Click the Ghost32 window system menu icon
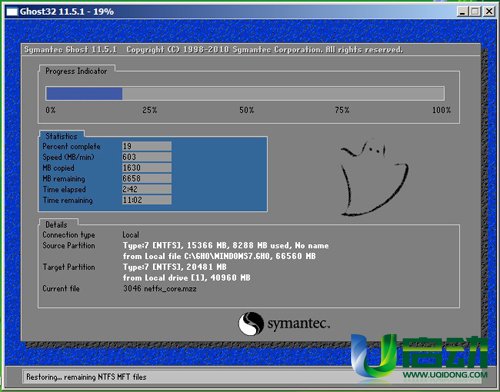The height and width of the screenshot is (392, 500). (x=12, y=12)
